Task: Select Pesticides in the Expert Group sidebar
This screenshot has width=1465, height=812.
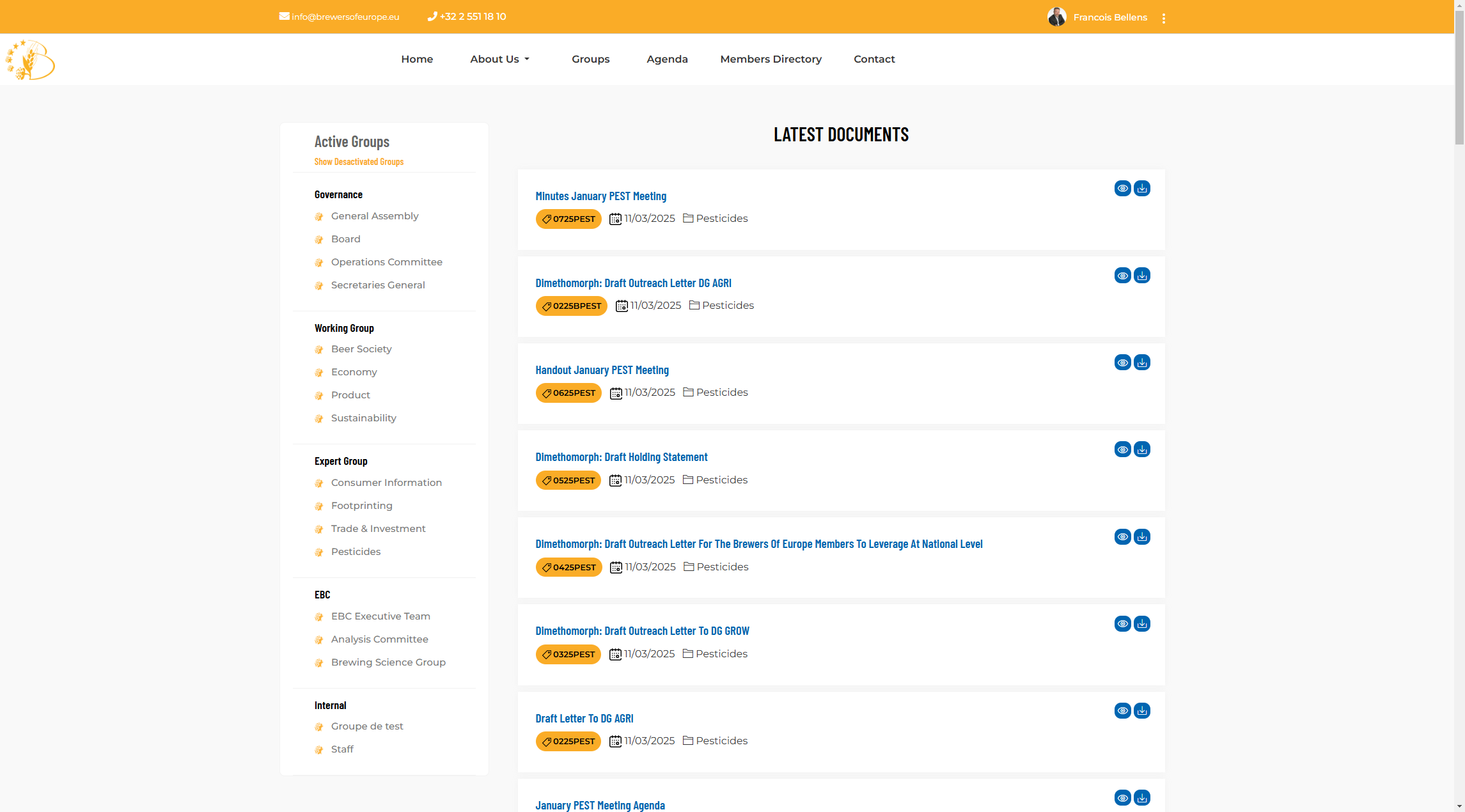Action: (356, 551)
